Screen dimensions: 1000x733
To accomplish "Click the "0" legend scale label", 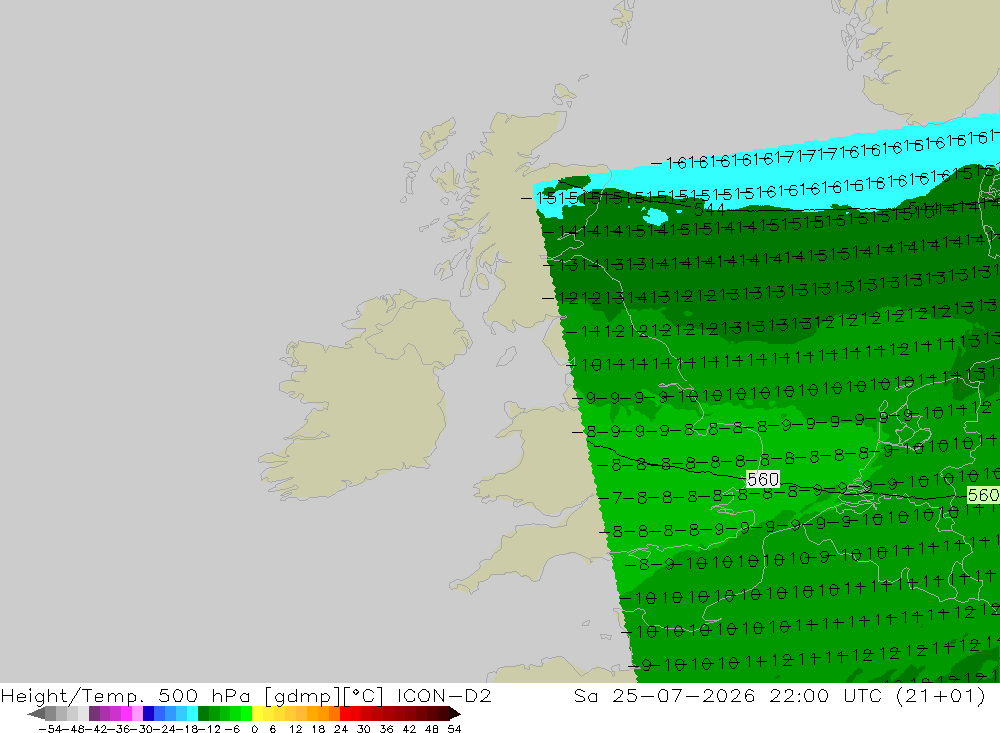I will click(254, 729).
